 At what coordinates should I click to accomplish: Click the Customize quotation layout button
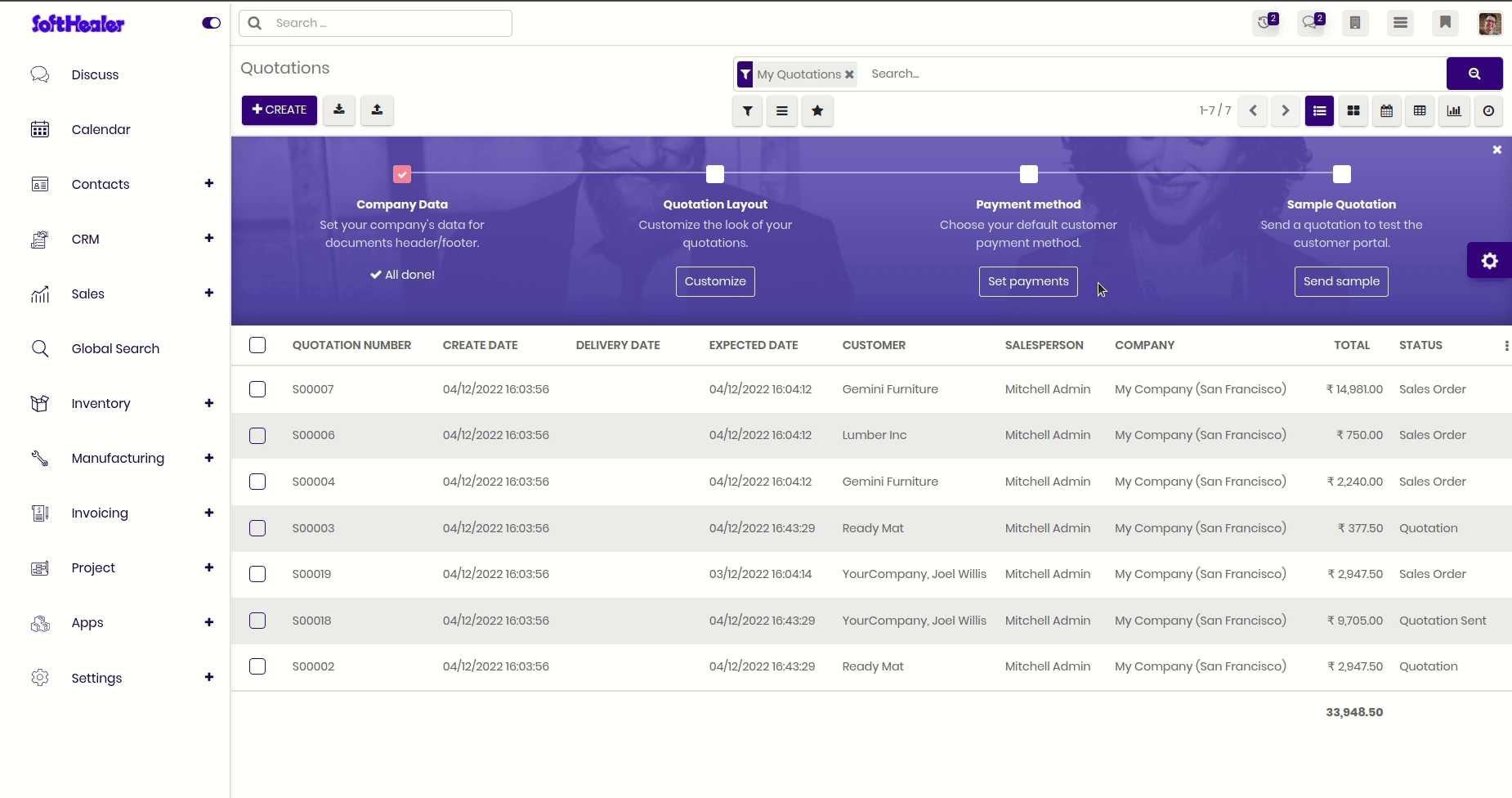click(715, 281)
